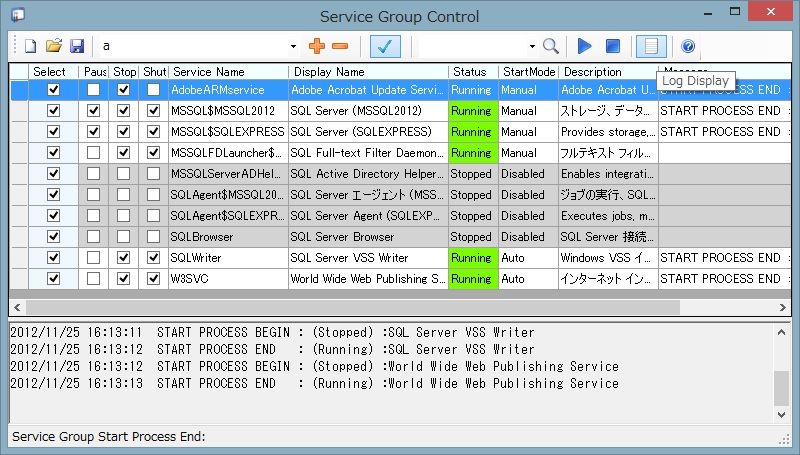Open help with the question mark icon

pyautogui.click(x=688, y=46)
